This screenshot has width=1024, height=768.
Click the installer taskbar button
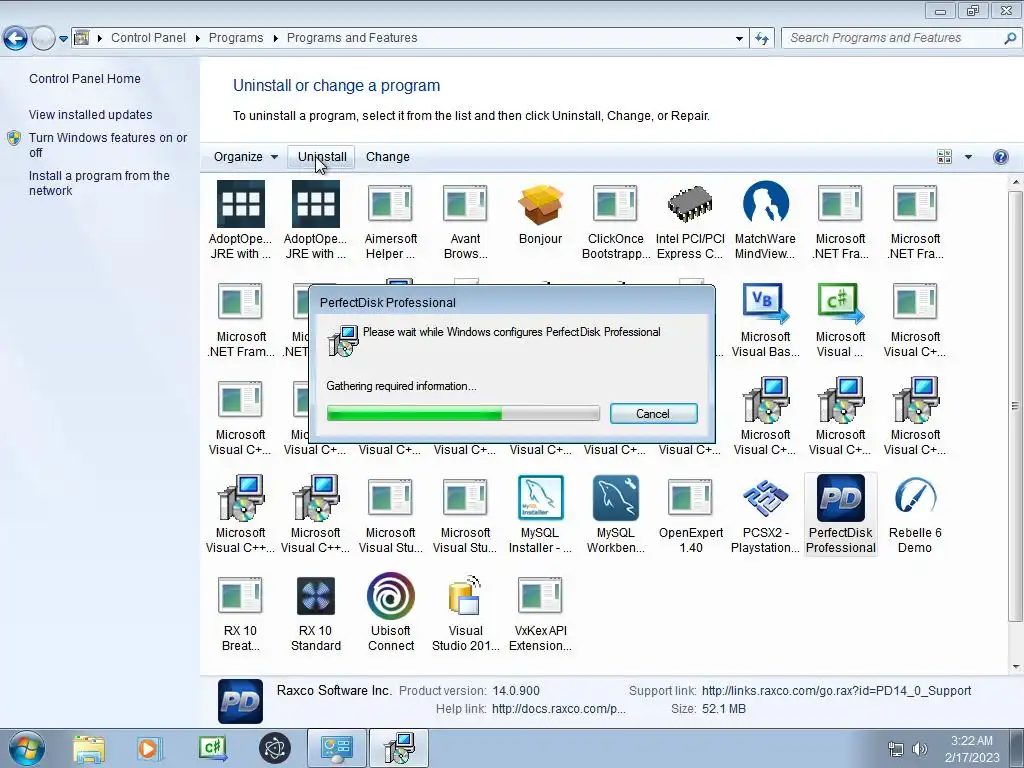[x=399, y=748]
